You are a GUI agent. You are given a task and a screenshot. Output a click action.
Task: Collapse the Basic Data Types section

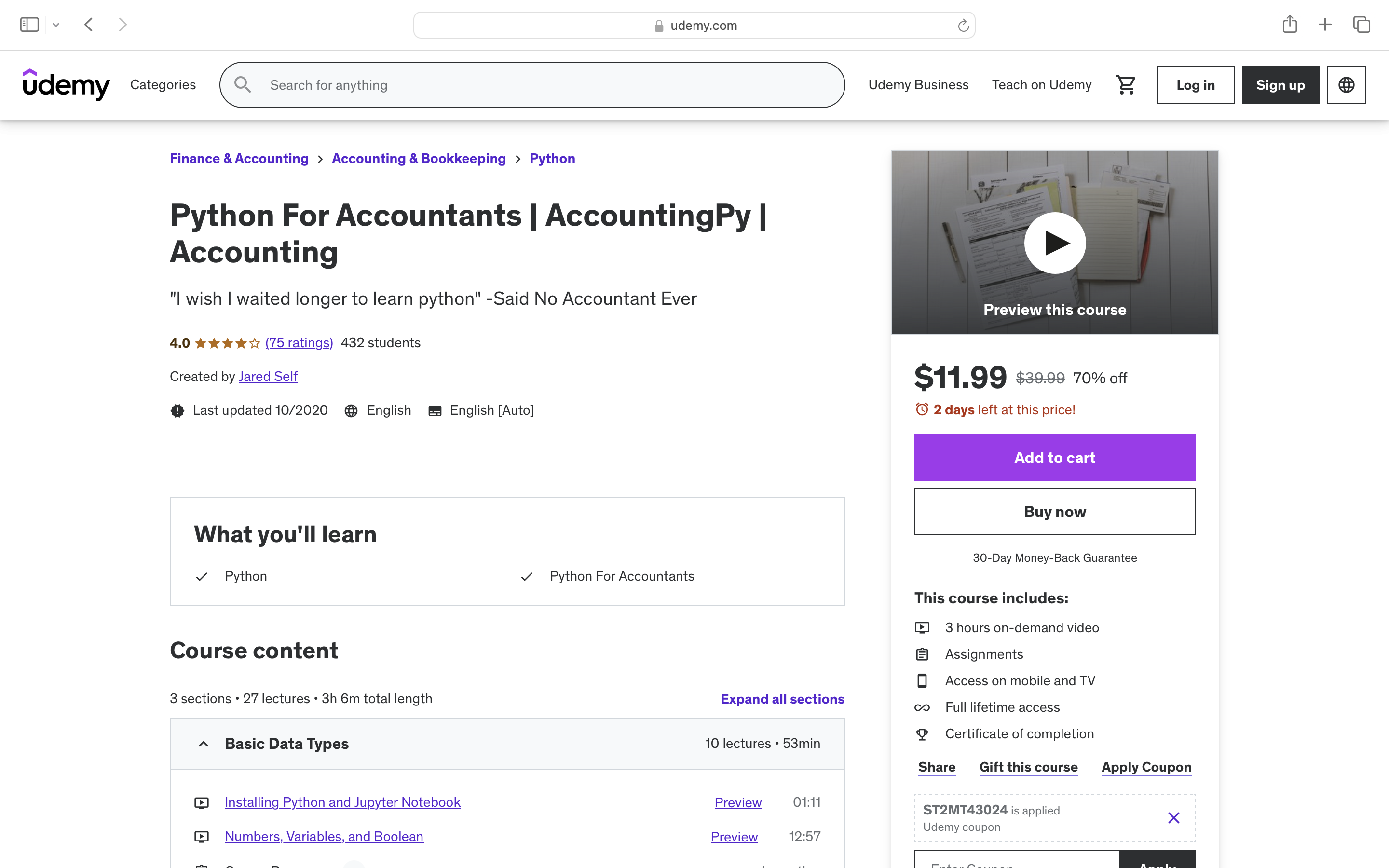(x=203, y=744)
